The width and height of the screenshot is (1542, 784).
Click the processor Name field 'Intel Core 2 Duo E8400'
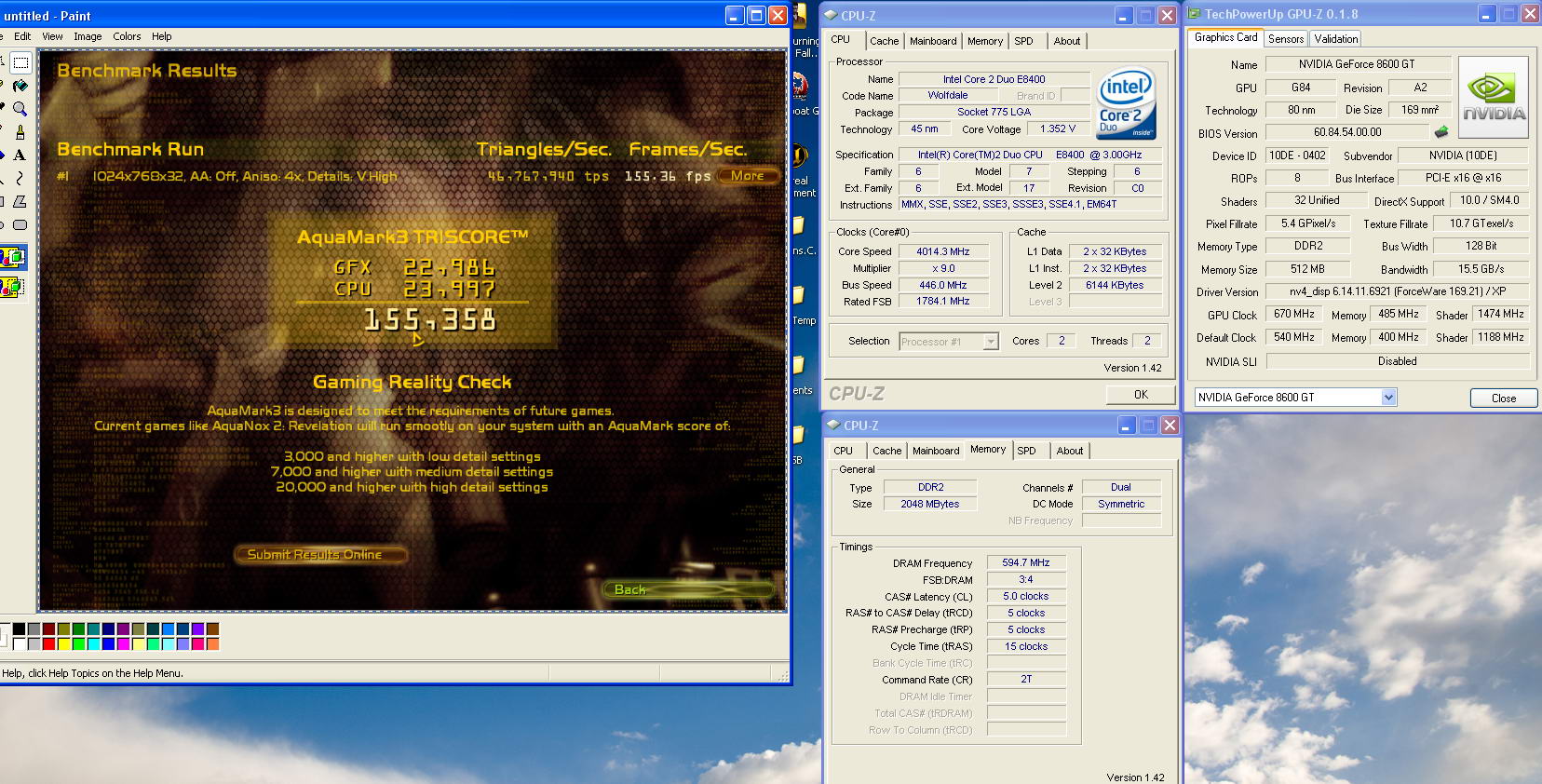pyautogui.click(x=994, y=79)
